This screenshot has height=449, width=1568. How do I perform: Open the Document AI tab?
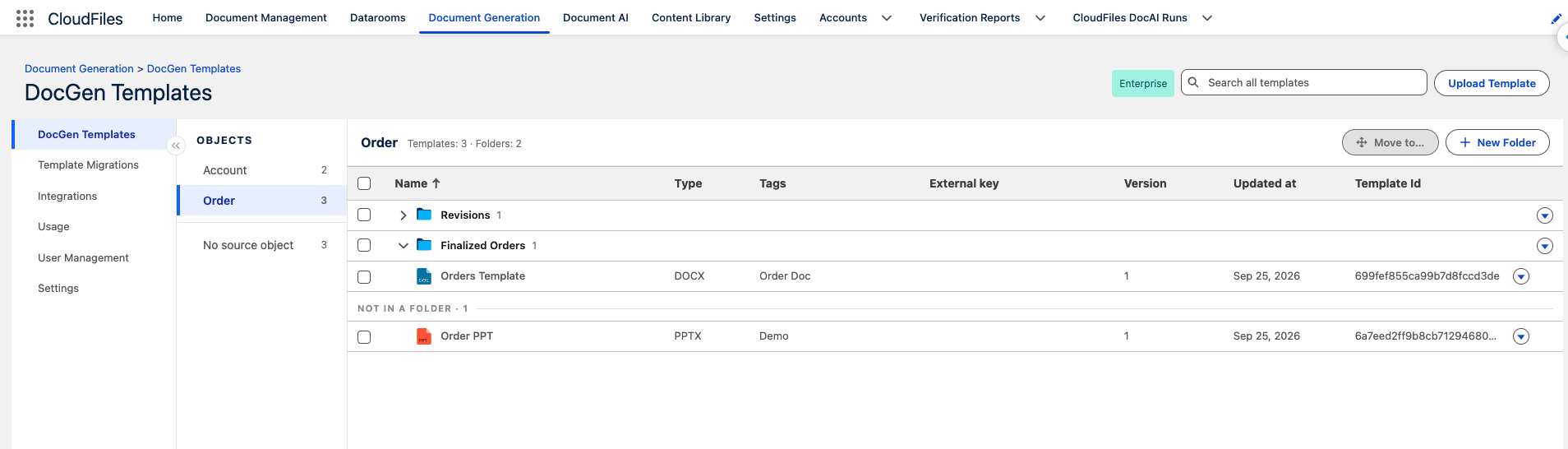[596, 17]
